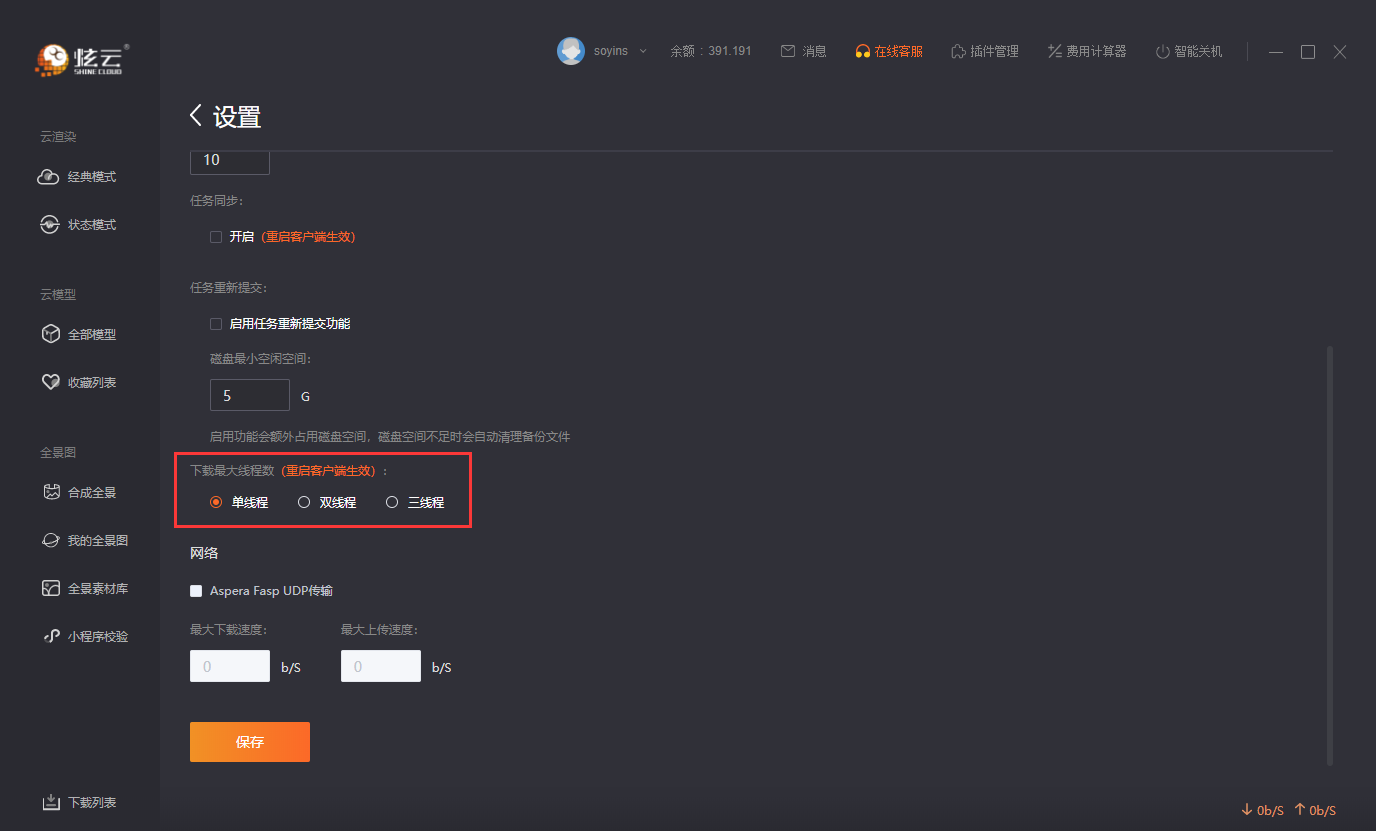Image resolution: width=1376 pixels, height=831 pixels.
Task: Click the 网络 section heading
Action: click(204, 553)
